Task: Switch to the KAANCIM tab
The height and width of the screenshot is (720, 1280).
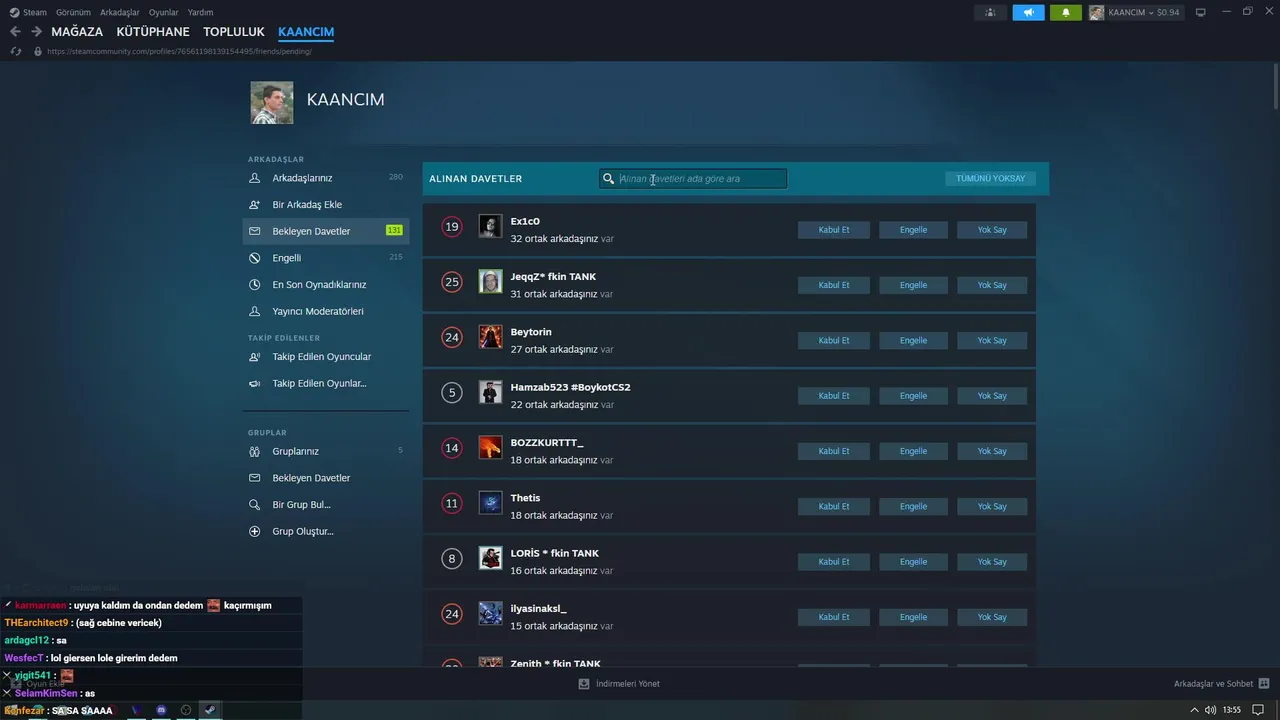Action: point(306,32)
